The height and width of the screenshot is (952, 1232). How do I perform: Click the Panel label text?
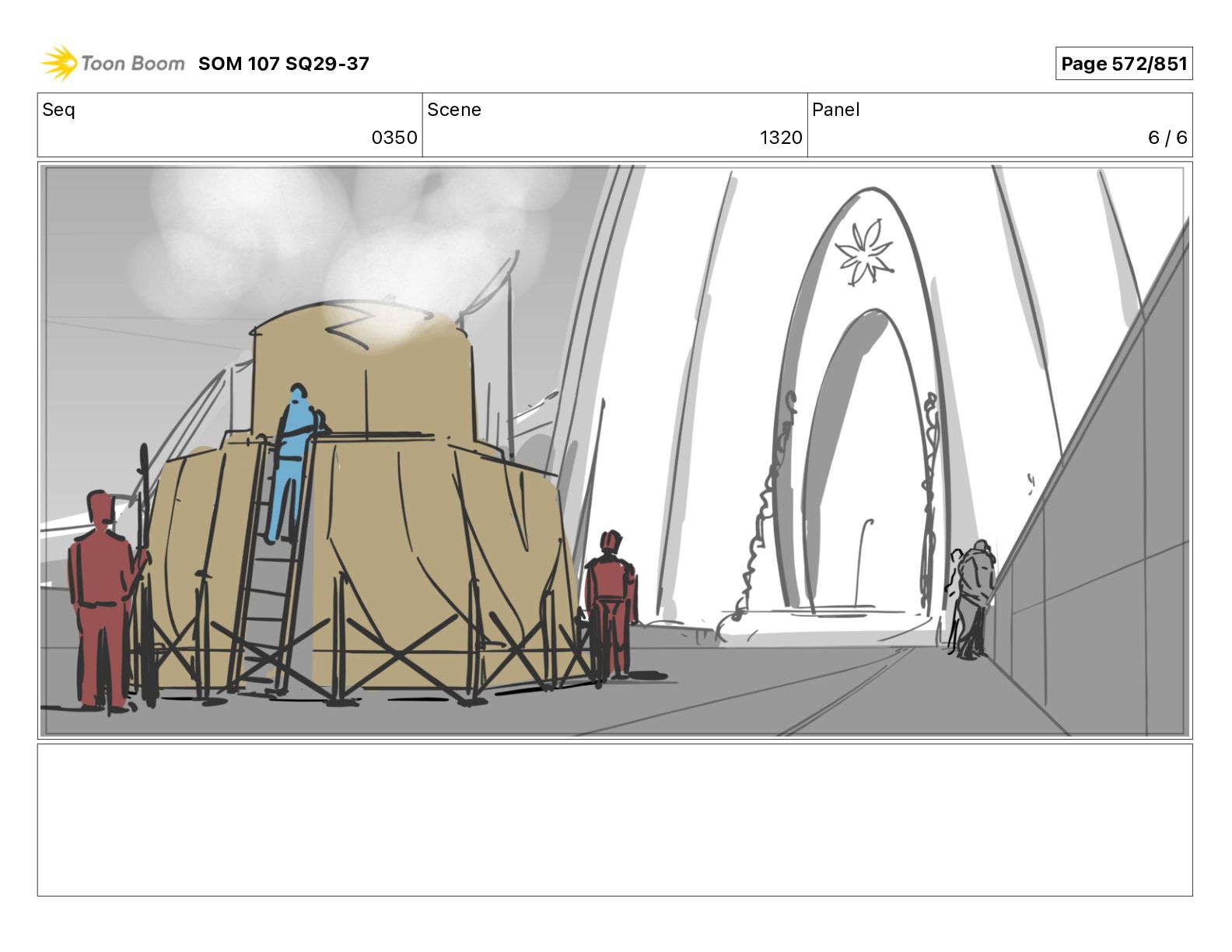point(835,110)
